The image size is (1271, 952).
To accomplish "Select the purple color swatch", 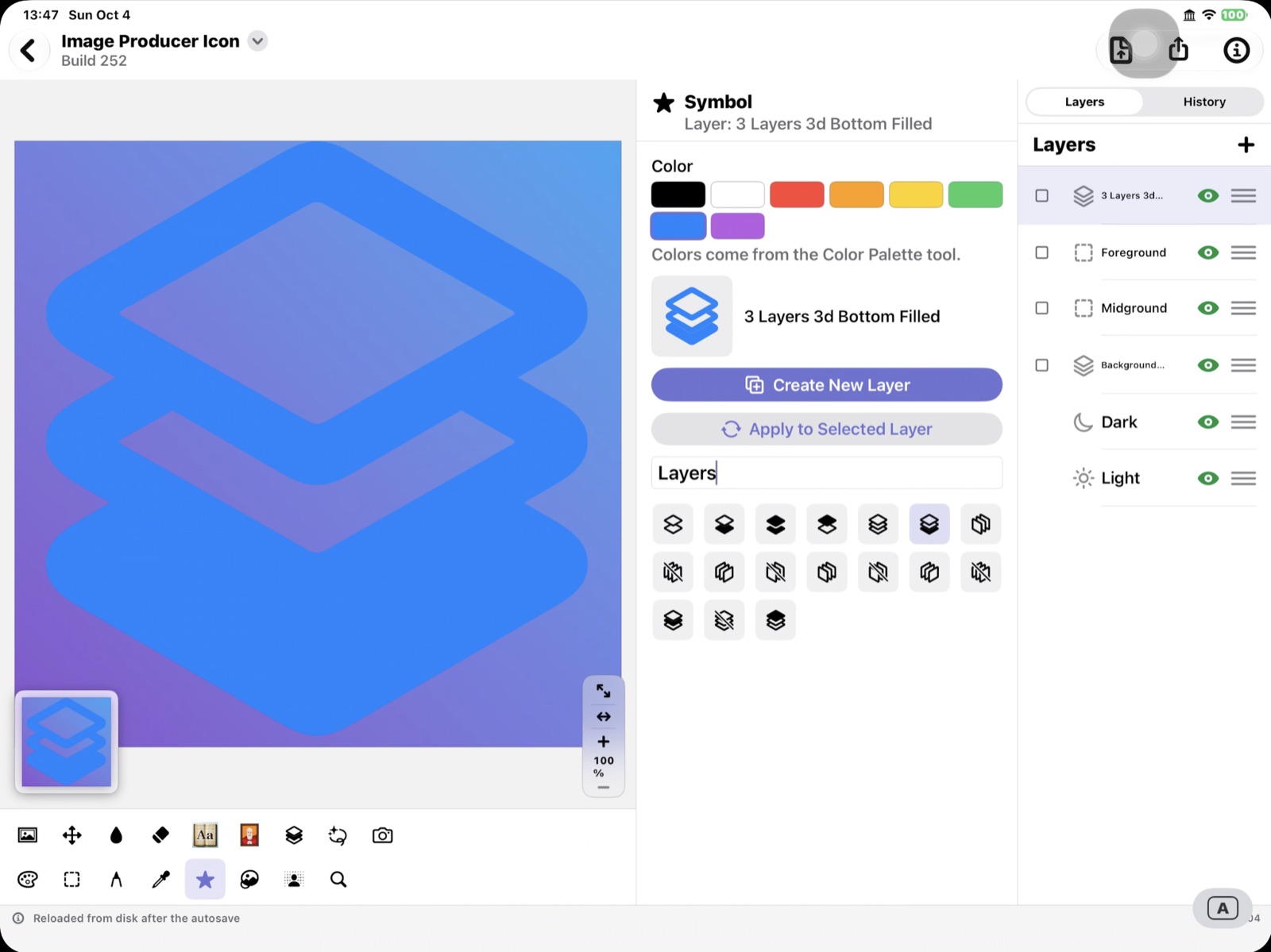I will click(737, 225).
